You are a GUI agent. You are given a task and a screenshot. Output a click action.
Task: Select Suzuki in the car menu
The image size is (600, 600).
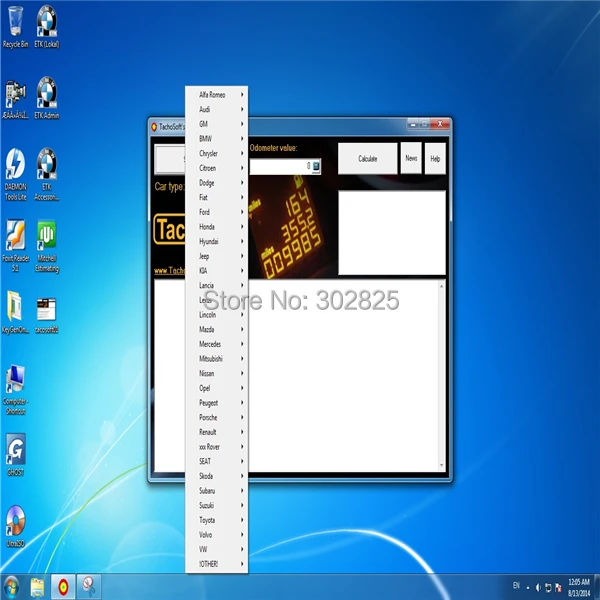(217, 505)
